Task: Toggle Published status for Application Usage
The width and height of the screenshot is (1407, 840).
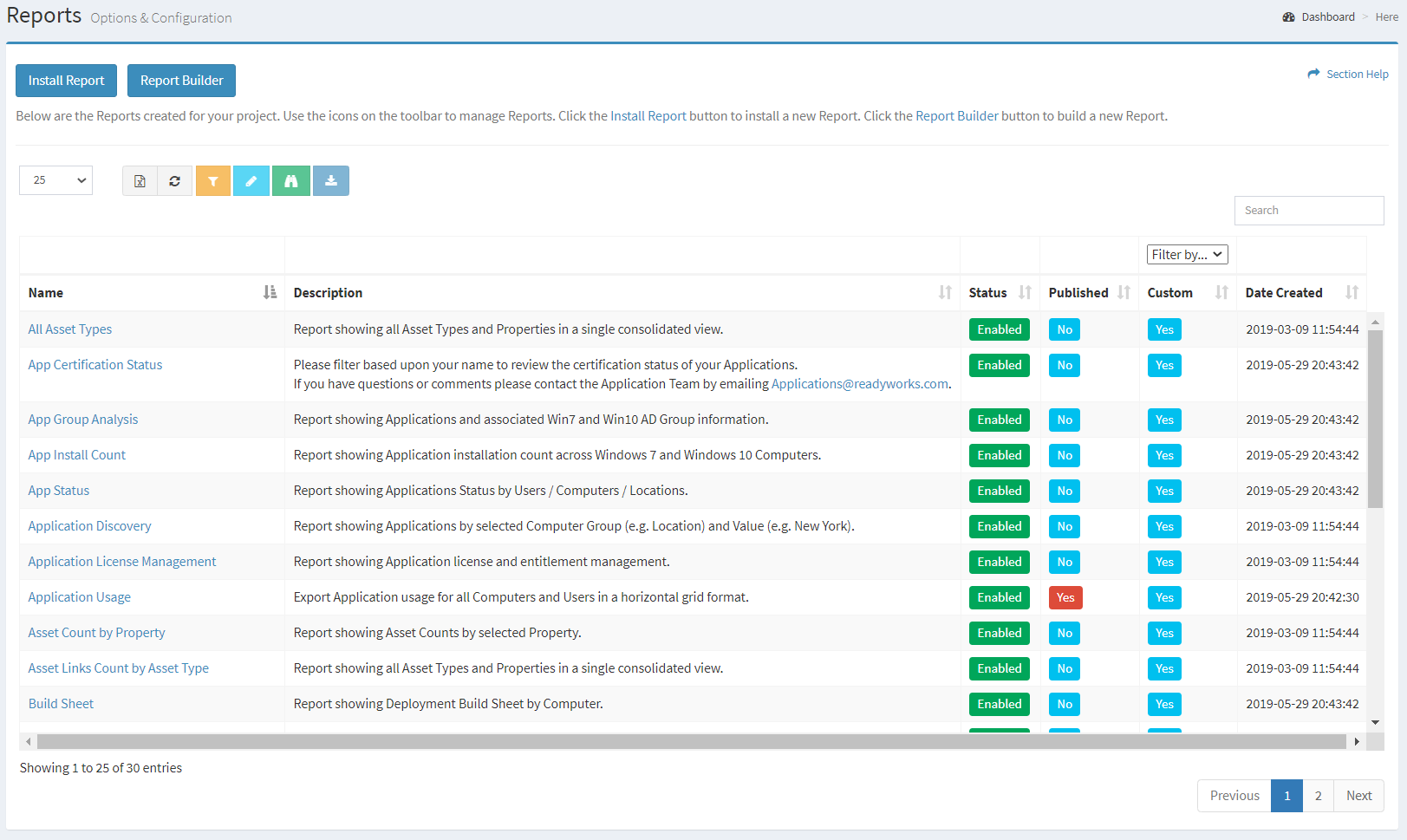Action: click(x=1065, y=597)
